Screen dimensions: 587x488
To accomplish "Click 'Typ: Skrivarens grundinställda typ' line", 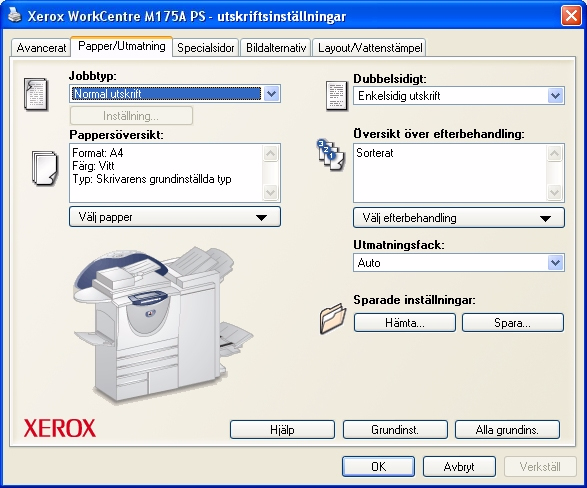I will tap(152, 179).
